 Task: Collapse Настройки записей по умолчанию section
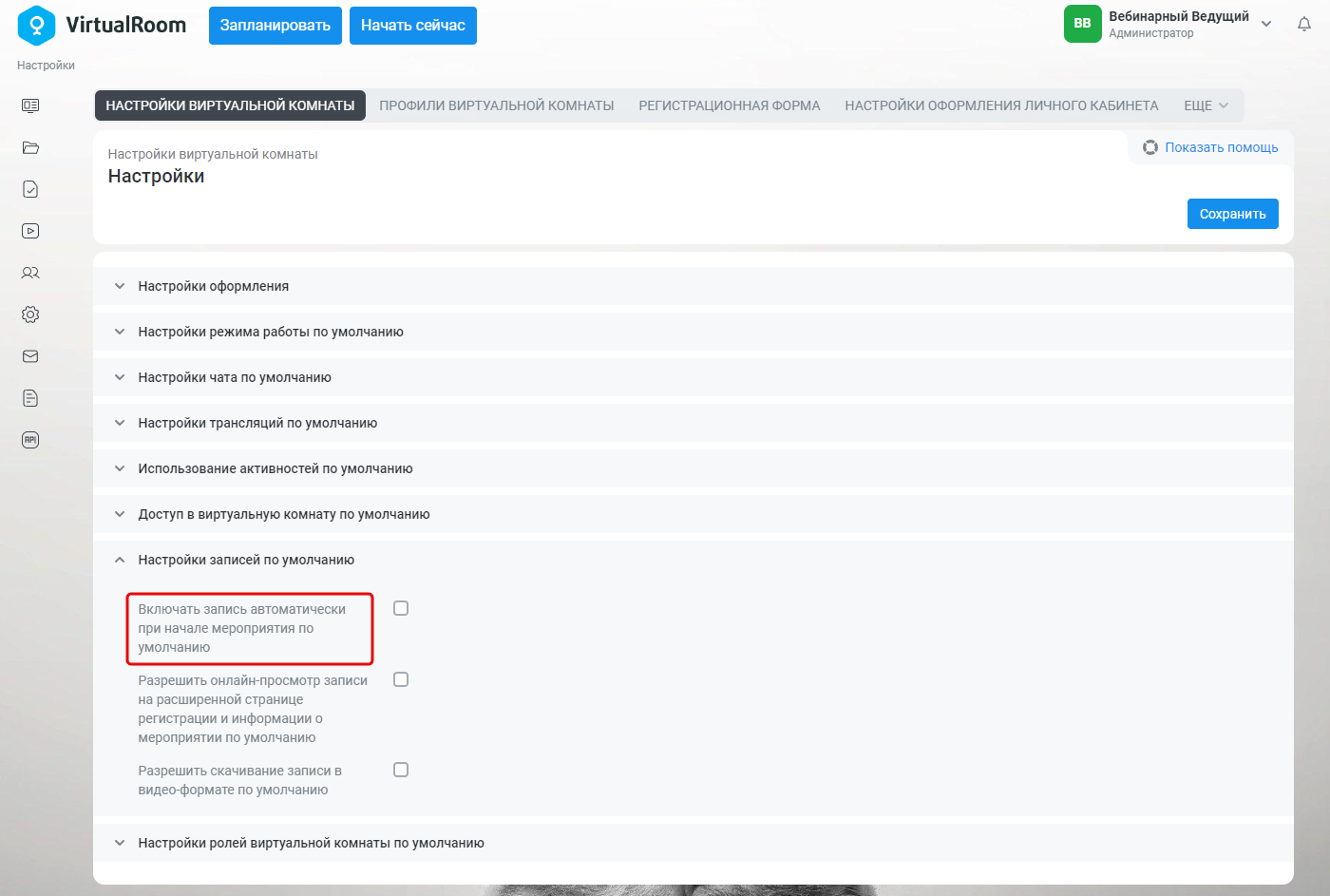point(693,560)
